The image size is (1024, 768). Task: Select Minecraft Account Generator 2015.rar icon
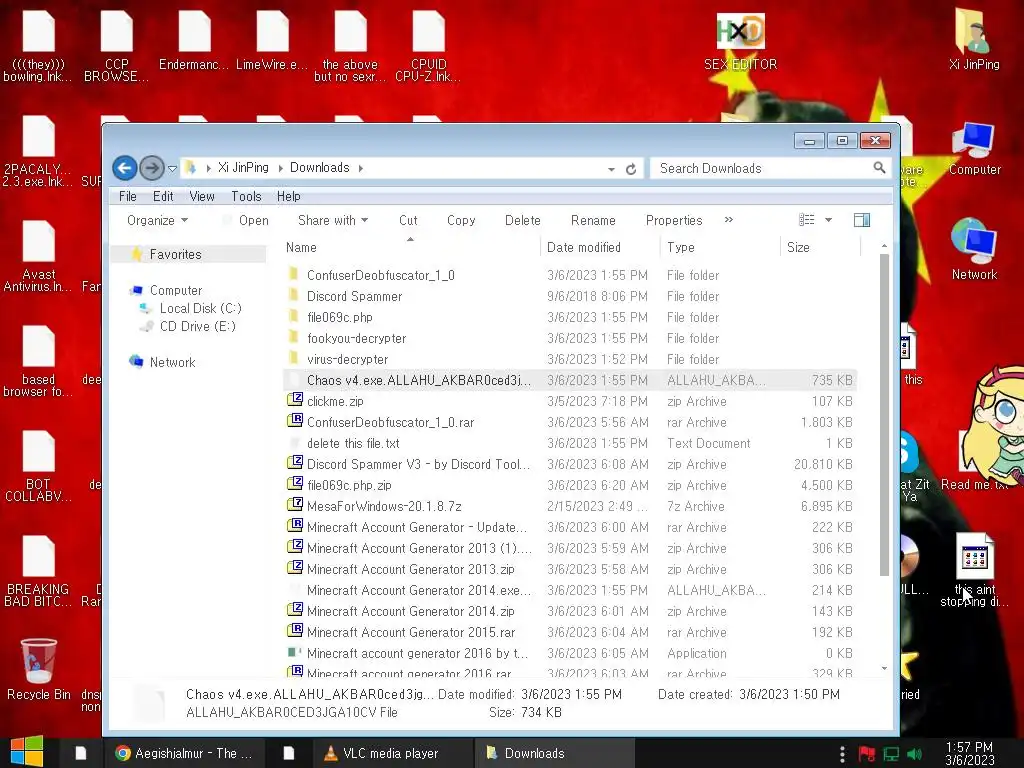(295, 631)
